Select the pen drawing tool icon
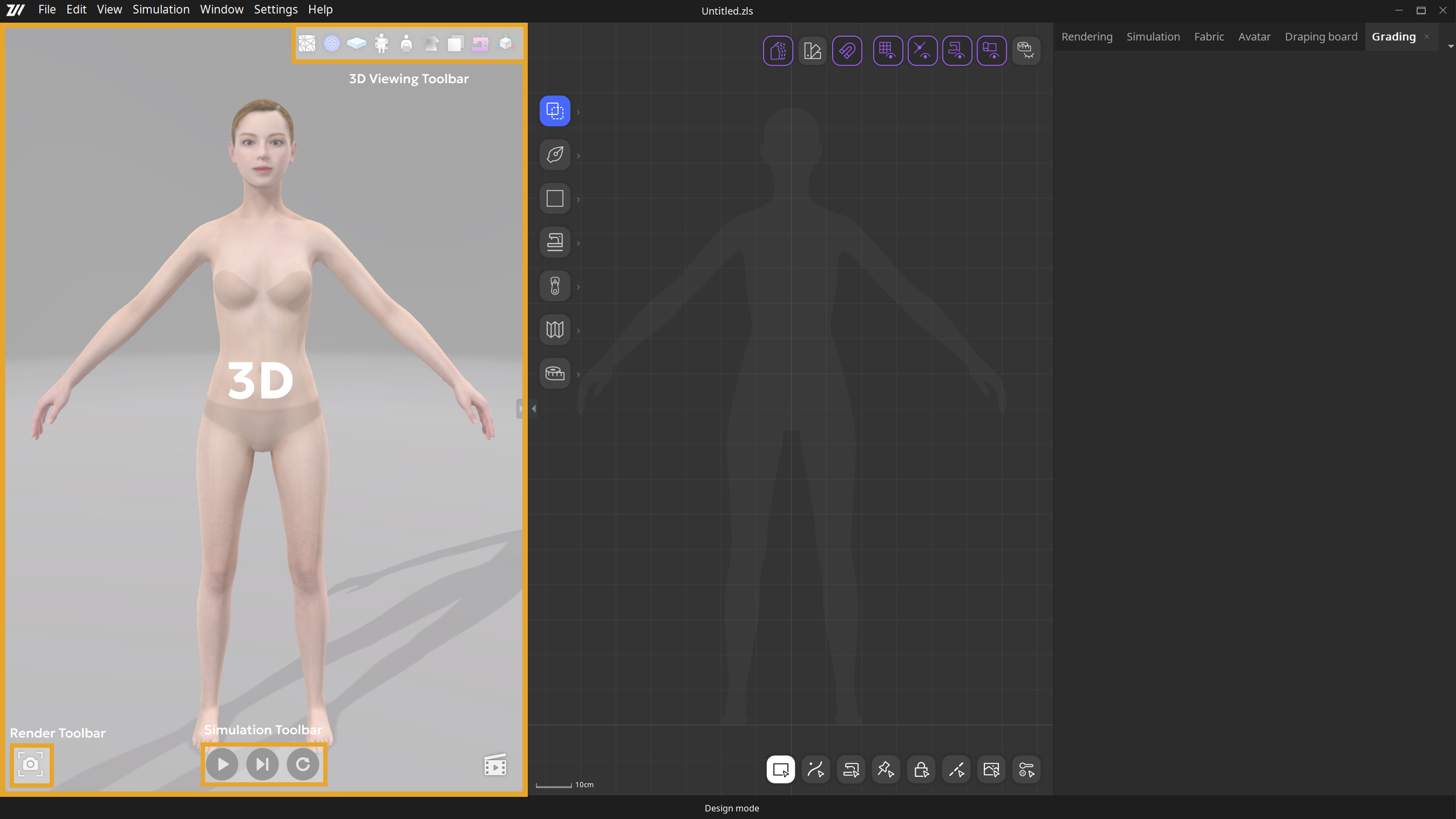The width and height of the screenshot is (1456, 819). (554, 154)
